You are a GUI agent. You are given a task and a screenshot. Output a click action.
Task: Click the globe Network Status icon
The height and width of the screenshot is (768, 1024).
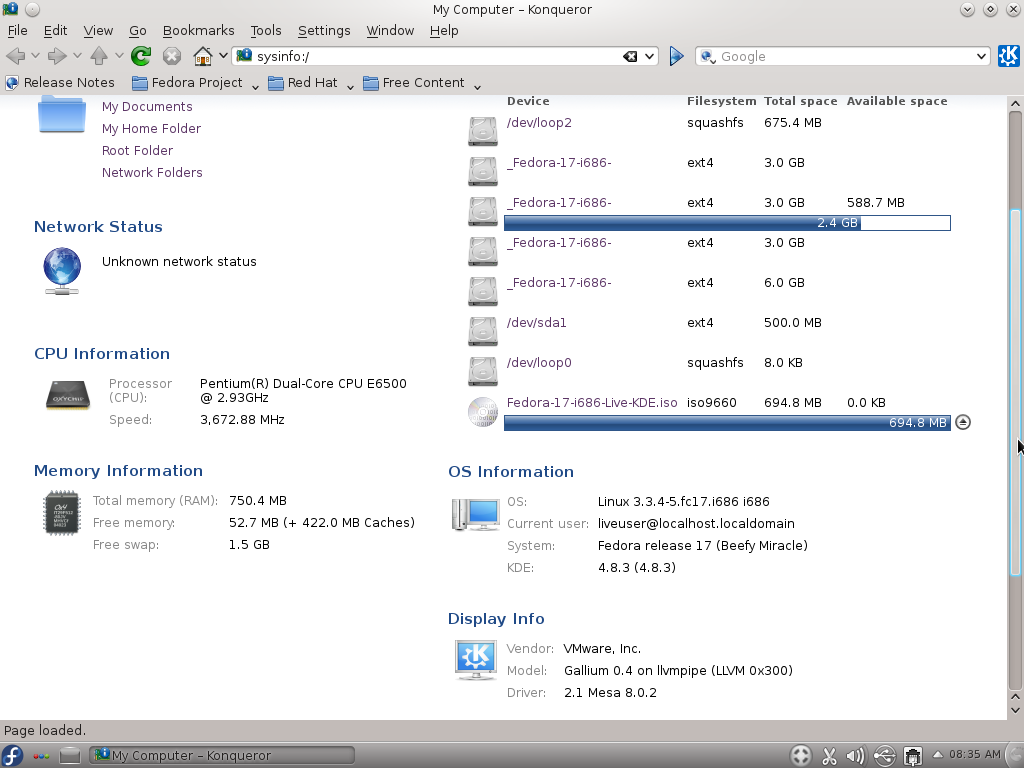click(62, 270)
